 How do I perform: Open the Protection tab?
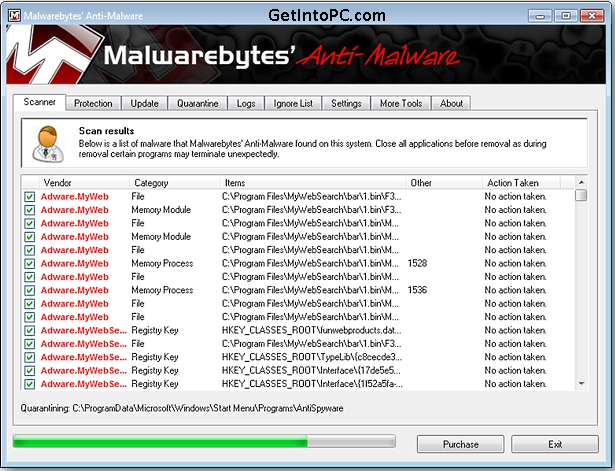(93, 104)
